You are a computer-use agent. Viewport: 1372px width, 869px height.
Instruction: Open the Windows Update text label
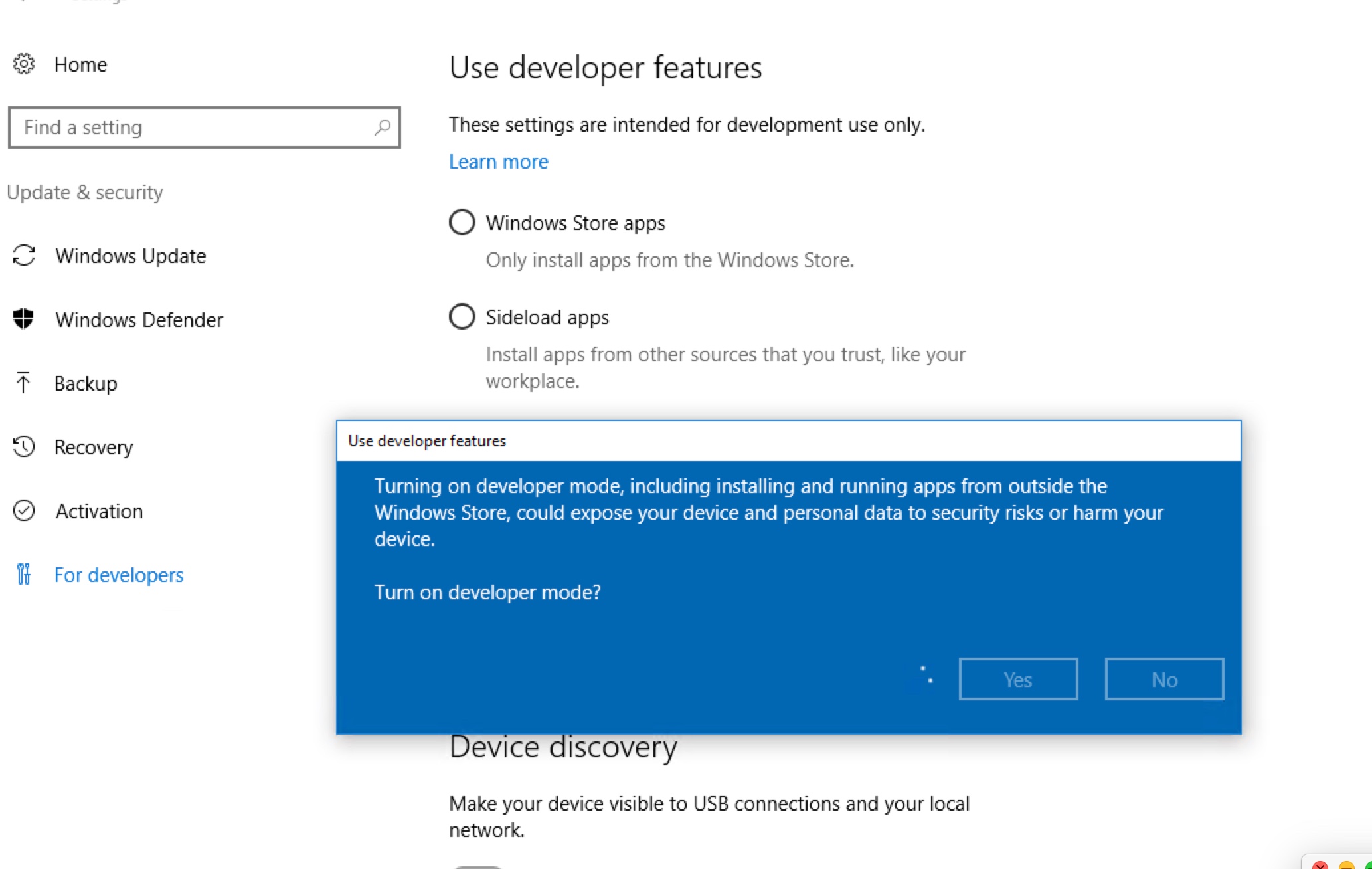pos(130,256)
